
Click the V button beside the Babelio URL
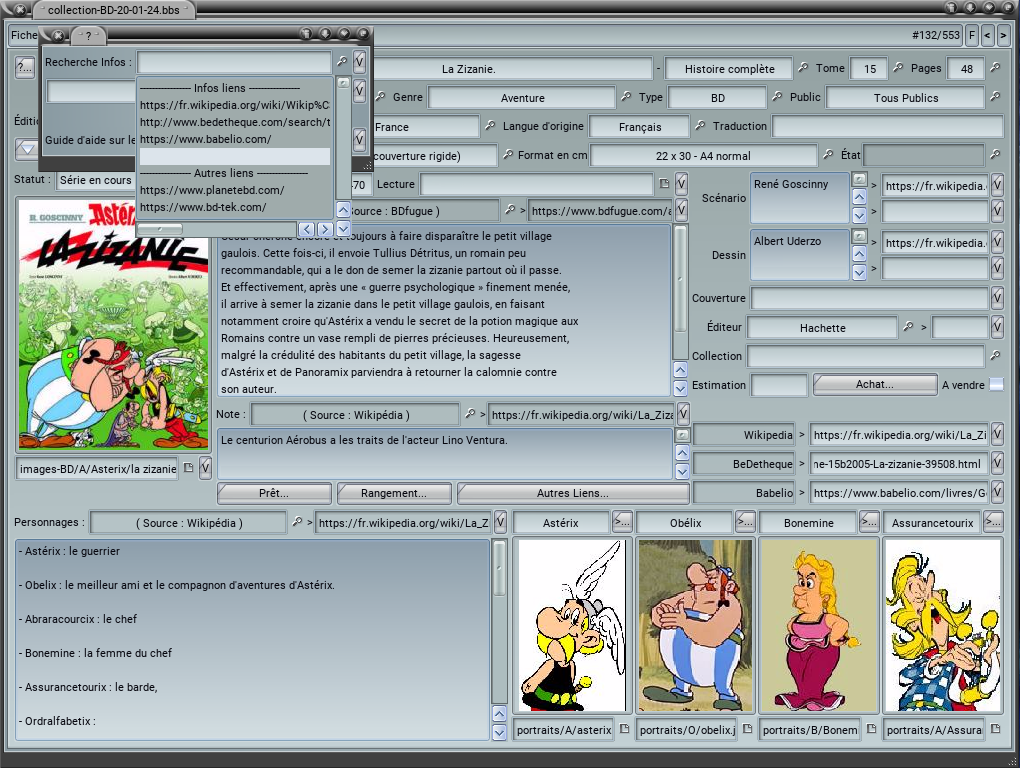tap(997, 492)
